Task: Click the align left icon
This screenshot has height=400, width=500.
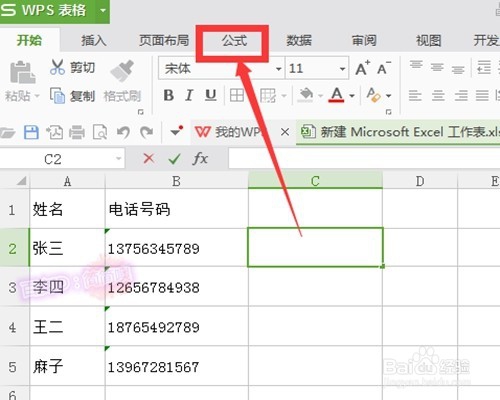Action: pyautogui.click(x=415, y=96)
